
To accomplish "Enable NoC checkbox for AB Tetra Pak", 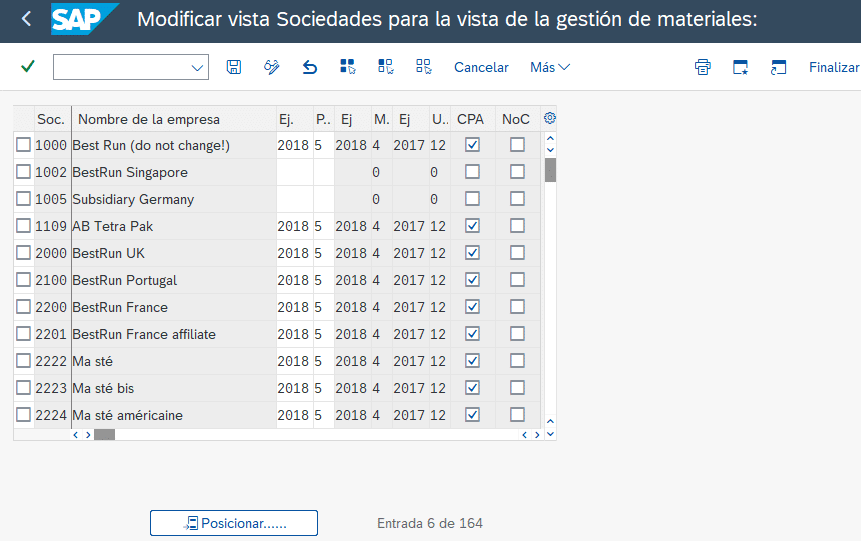I will tap(517, 226).
